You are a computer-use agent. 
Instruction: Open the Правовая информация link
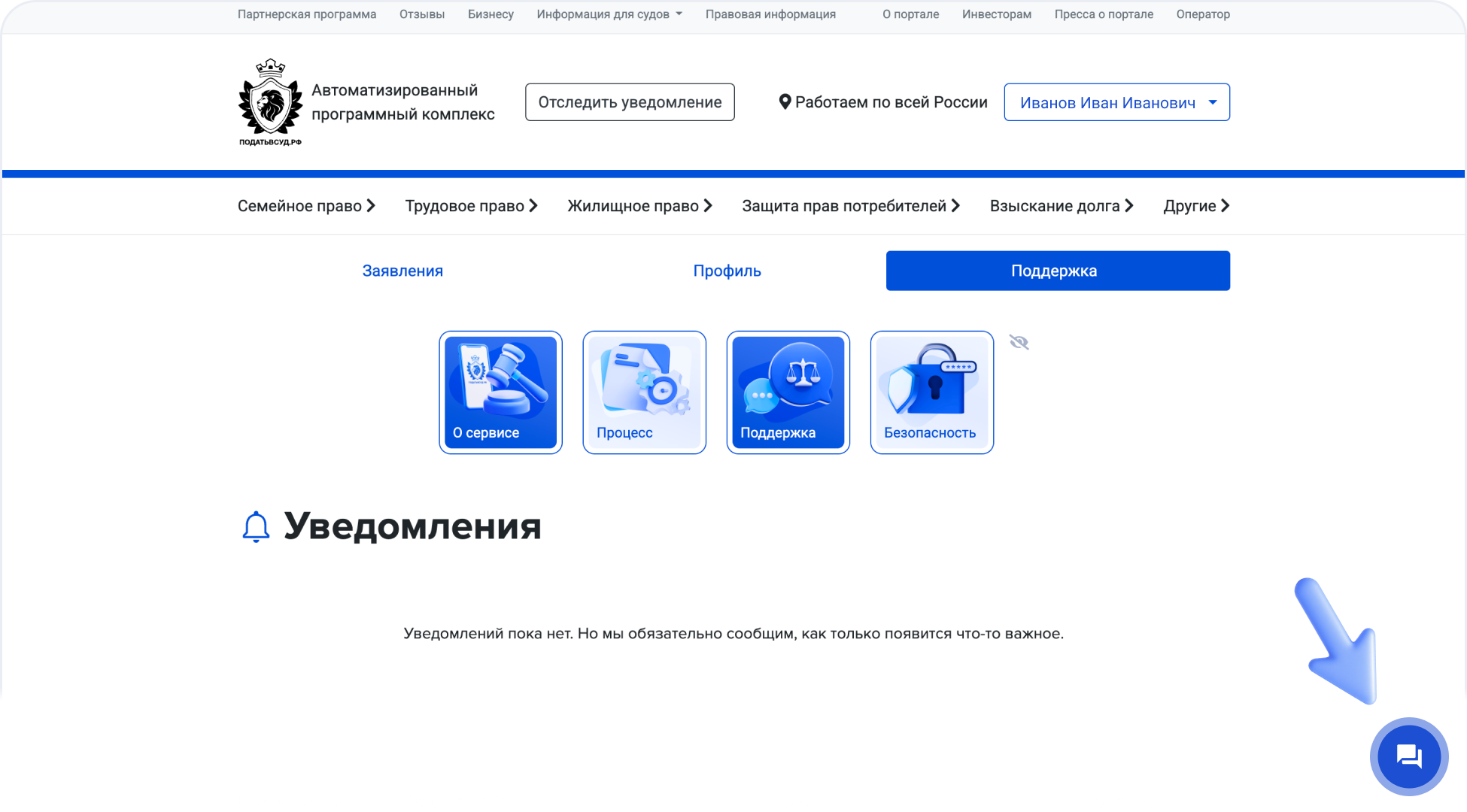point(770,14)
